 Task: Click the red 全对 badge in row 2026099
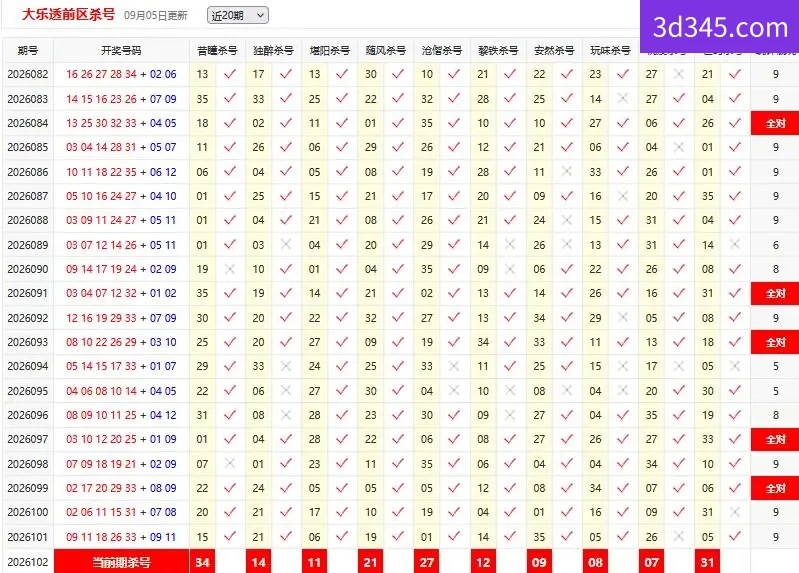point(775,488)
